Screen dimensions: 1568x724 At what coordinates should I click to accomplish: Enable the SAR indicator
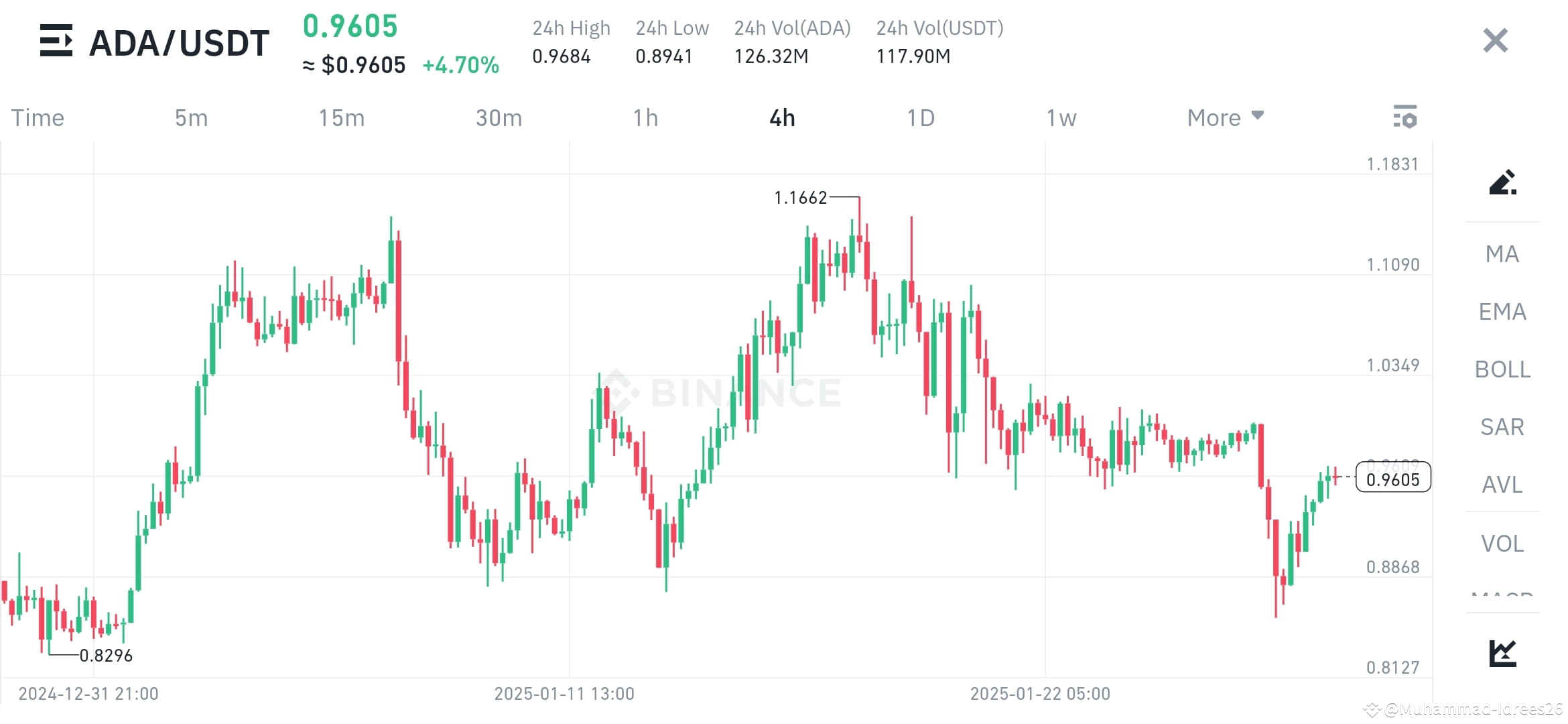[x=1502, y=427]
